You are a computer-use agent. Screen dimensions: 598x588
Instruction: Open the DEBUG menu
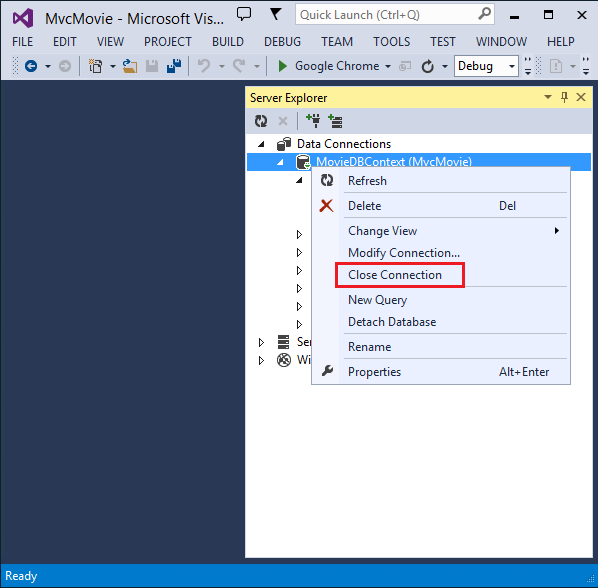coord(282,42)
